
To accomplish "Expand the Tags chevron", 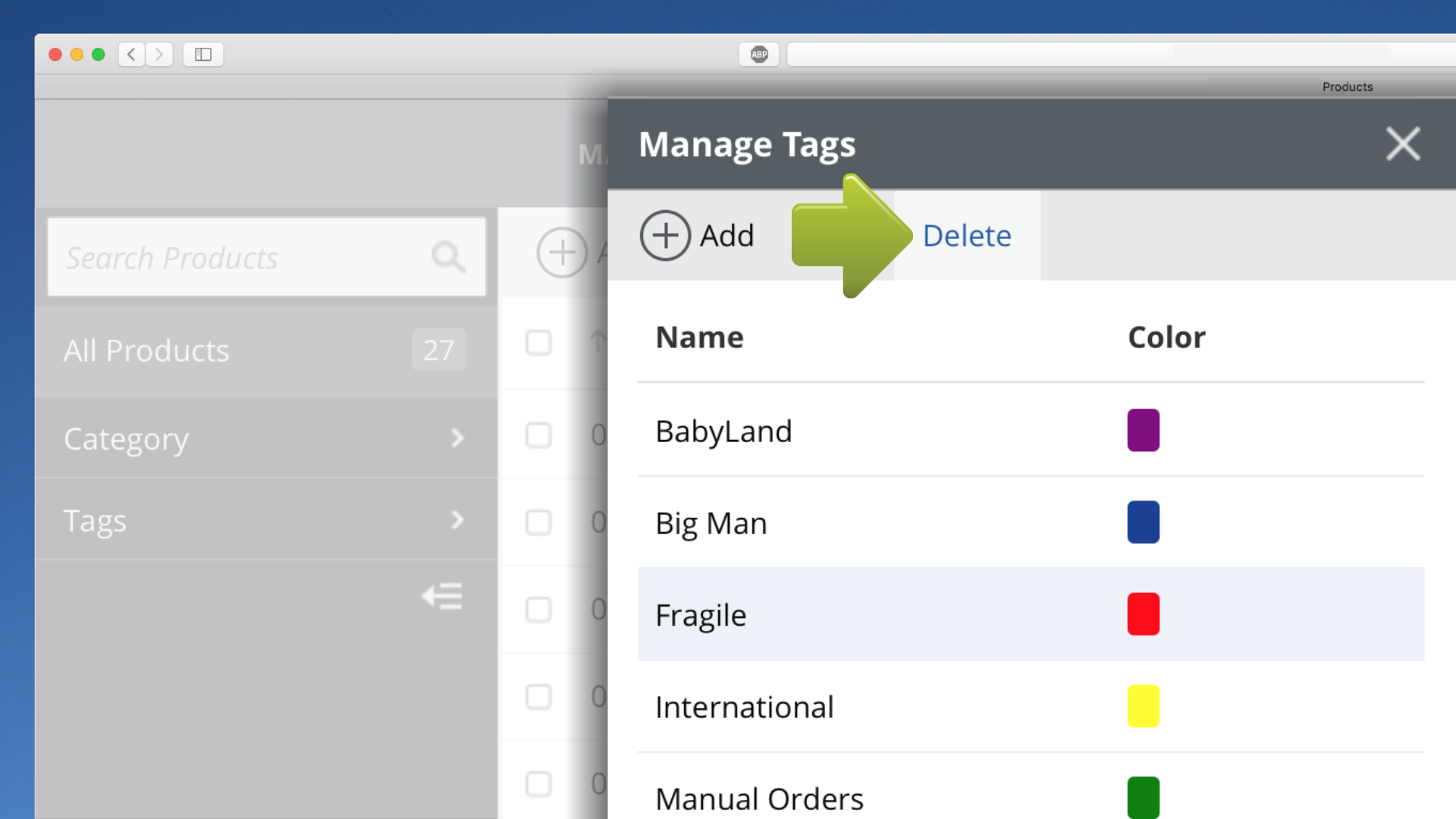I will pyautogui.click(x=457, y=519).
